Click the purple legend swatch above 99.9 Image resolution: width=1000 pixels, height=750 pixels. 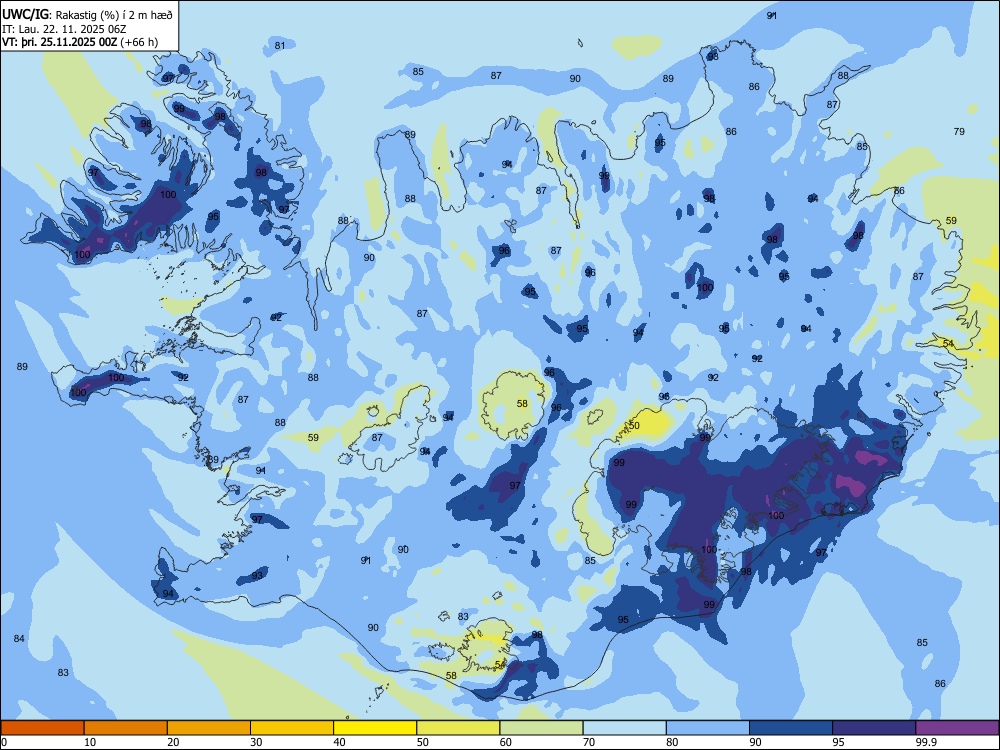957,728
